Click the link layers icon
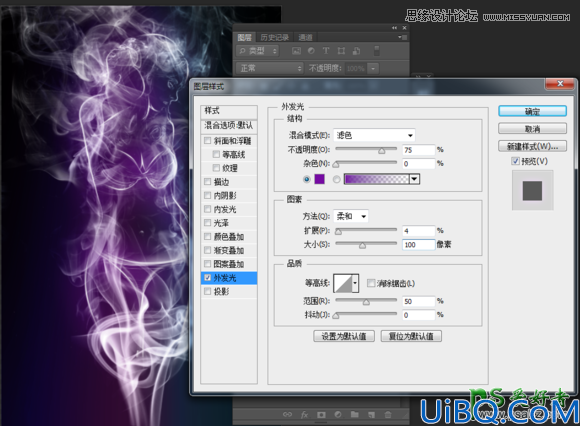580x426 pixels. pos(287,415)
